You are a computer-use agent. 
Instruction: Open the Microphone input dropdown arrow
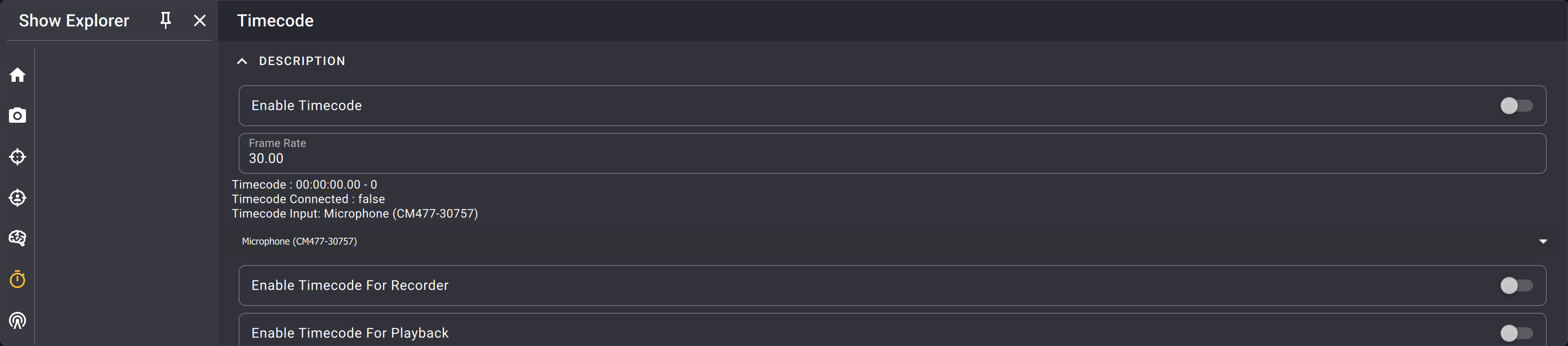(x=1542, y=241)
